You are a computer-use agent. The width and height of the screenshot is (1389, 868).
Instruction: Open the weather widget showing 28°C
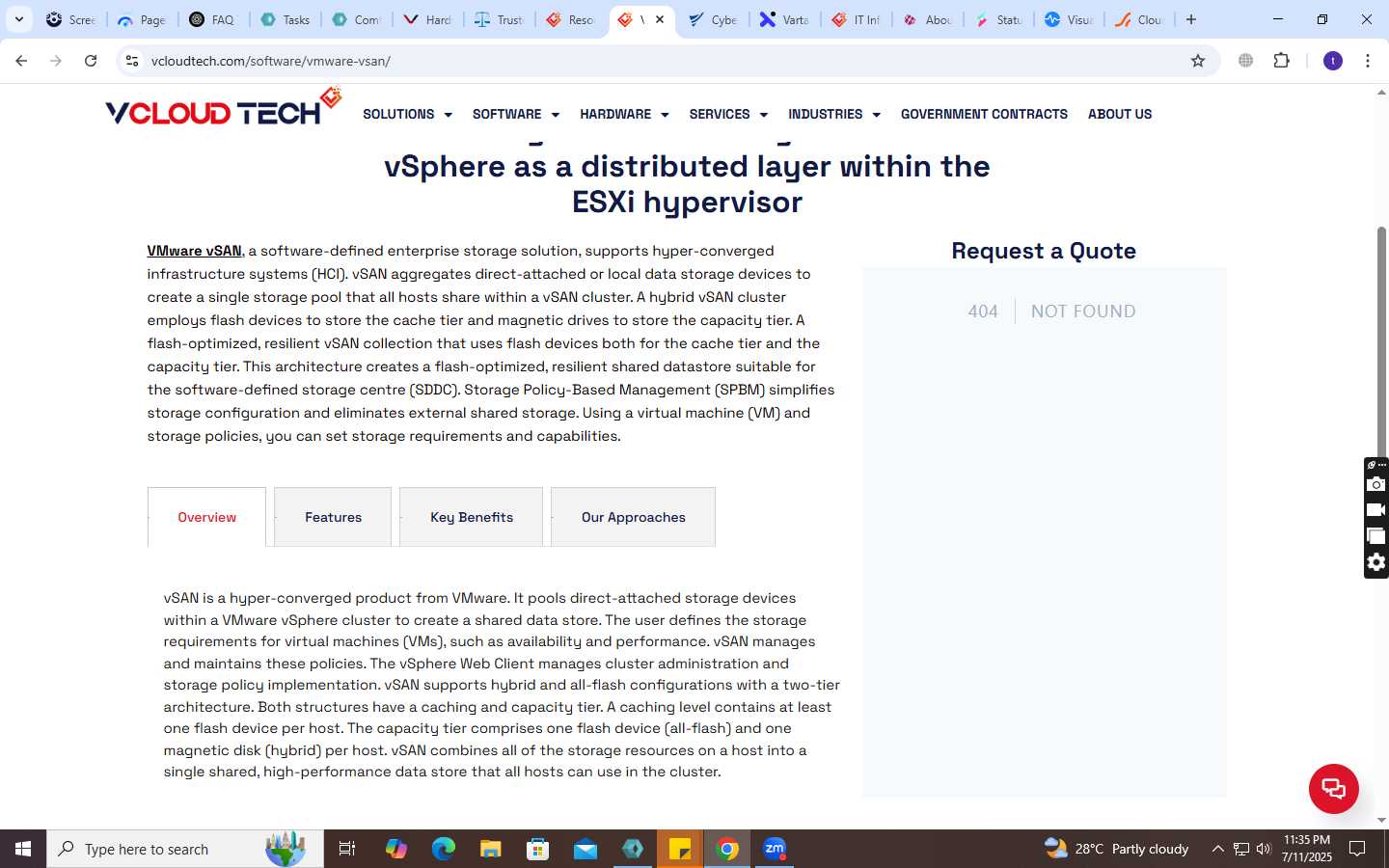1117,849
